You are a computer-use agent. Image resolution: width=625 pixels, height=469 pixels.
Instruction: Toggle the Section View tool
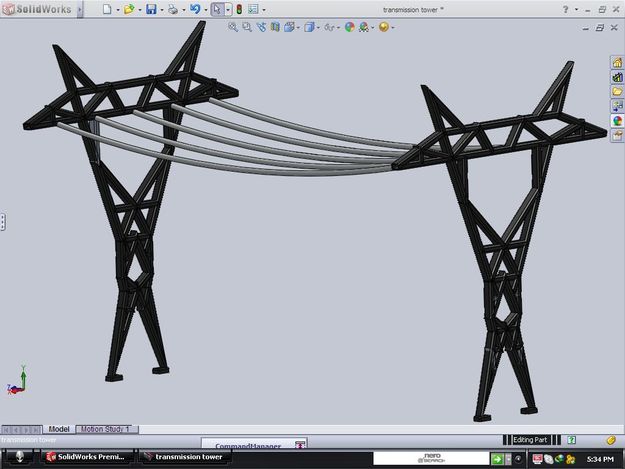[x=275, y=27]
